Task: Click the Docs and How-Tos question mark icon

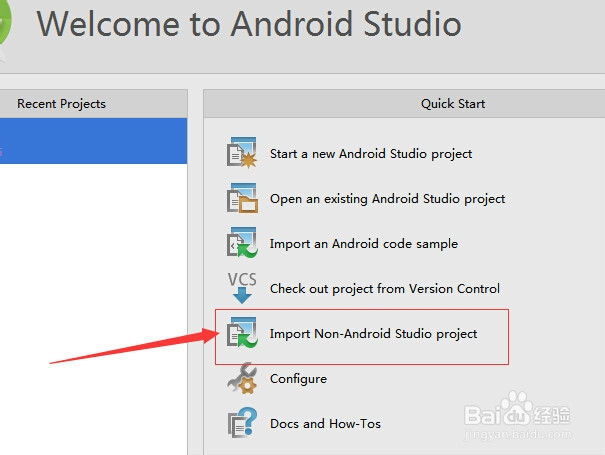Action: tap(242, 423)
